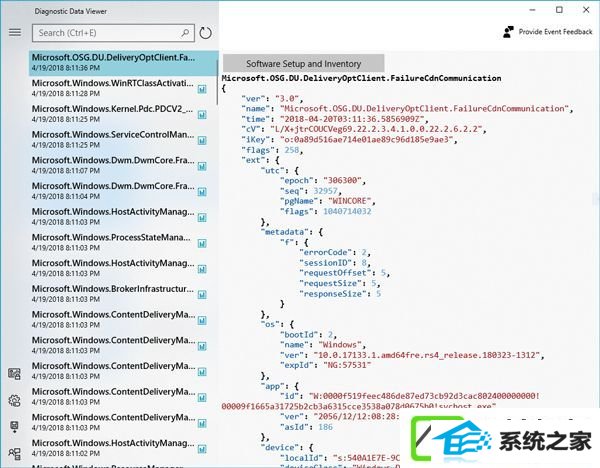Image resolution: width=600 pixels, height=468 pixels.
Task: Click the "expId" value NG:57531
Action: (347, 365)
